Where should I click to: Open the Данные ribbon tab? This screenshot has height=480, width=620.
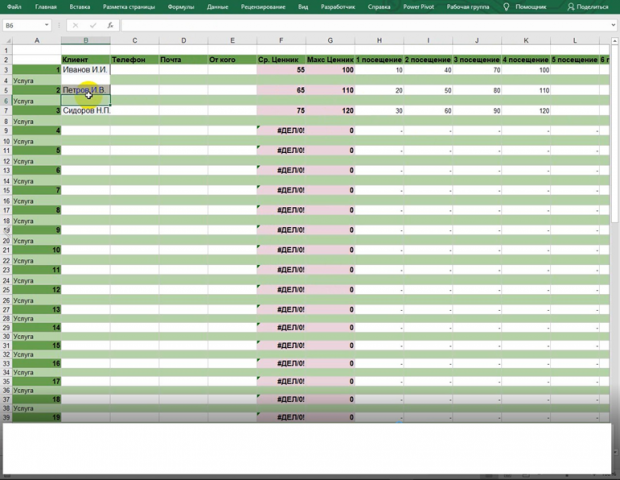pyautogui.click(x=217, y=7)
